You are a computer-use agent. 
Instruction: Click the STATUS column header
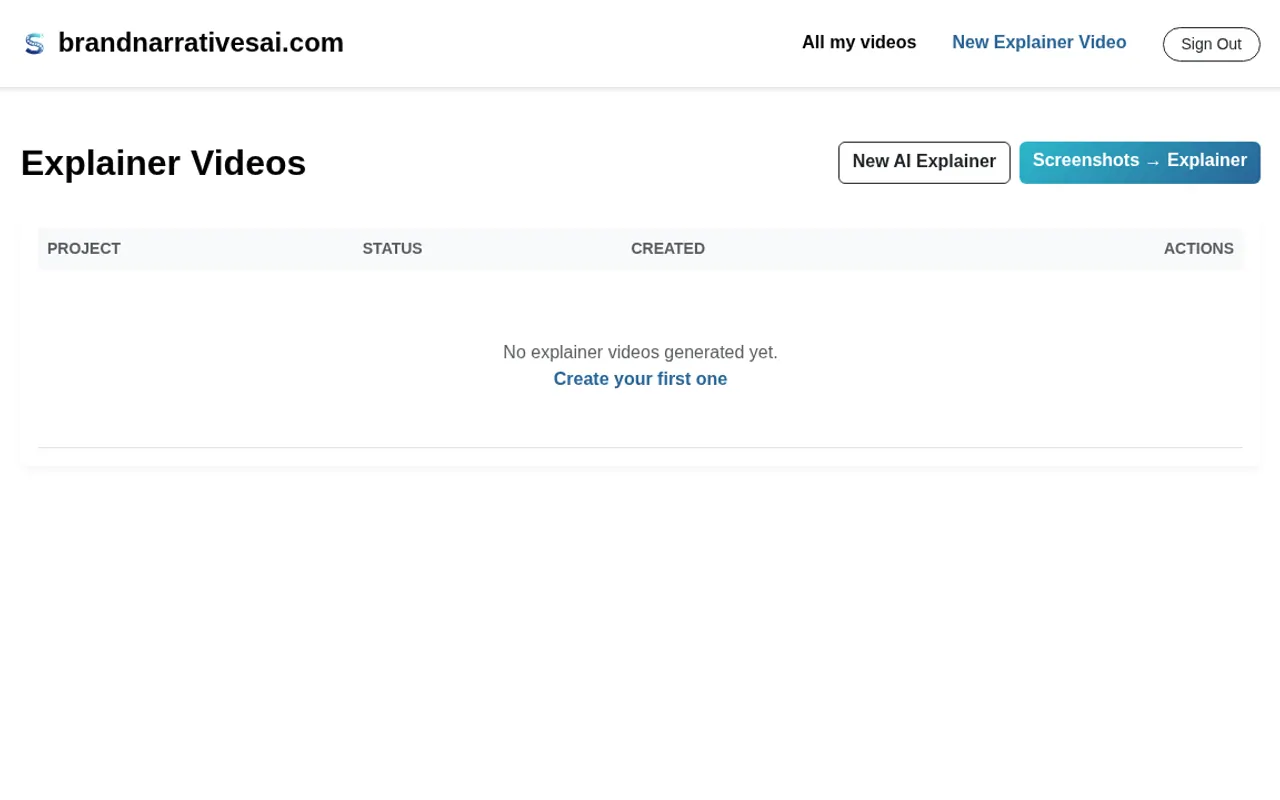tap(392, 249)
